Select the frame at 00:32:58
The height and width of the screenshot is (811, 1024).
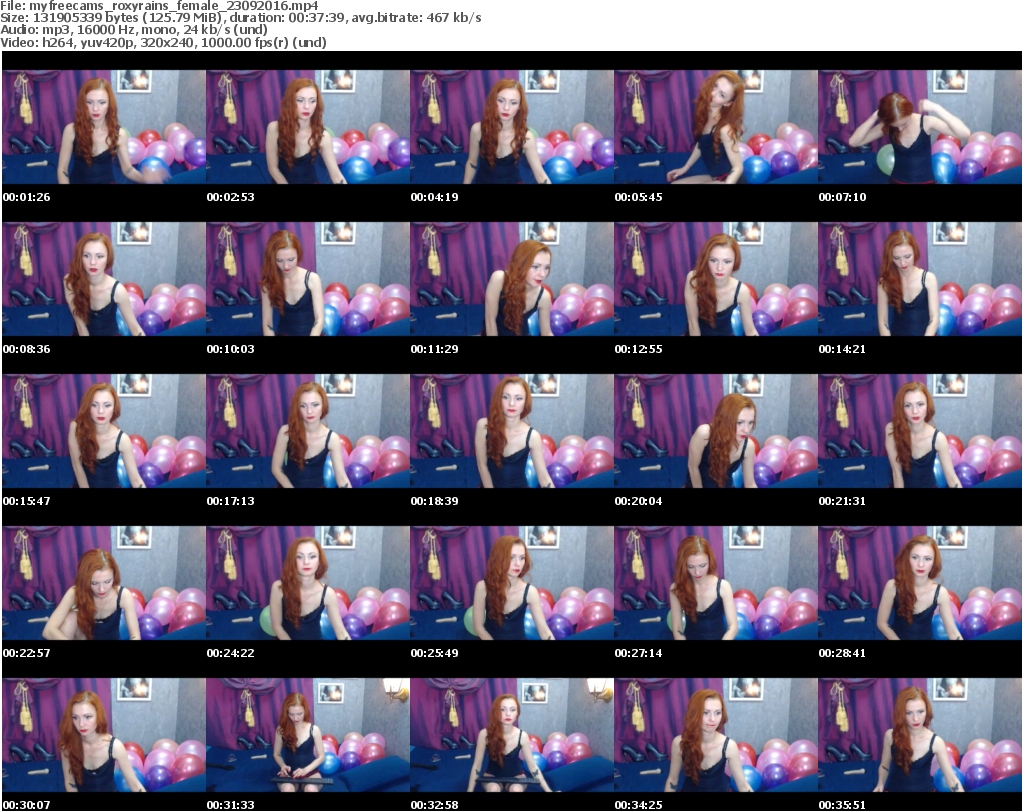tap(512, 735)
